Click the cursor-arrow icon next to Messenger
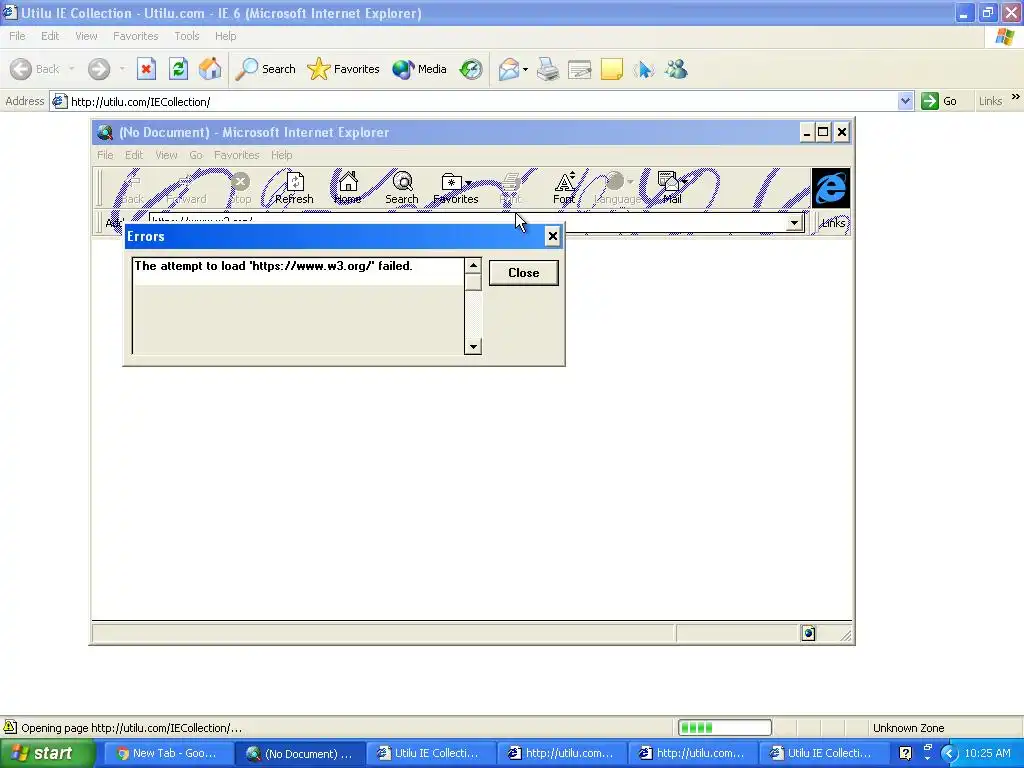1024x768 pixels. click(644, 69)
